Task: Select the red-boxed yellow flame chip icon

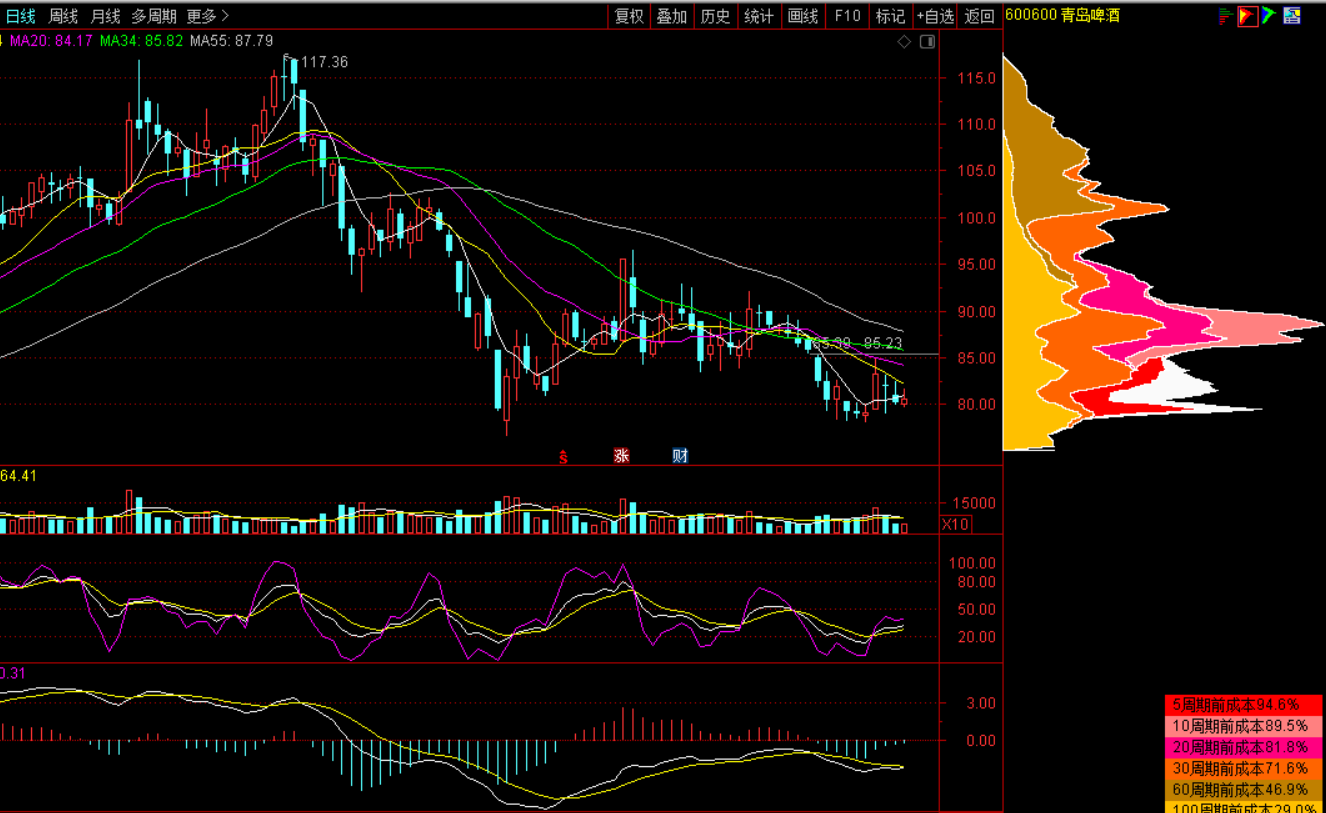Action: point(1247,16)
